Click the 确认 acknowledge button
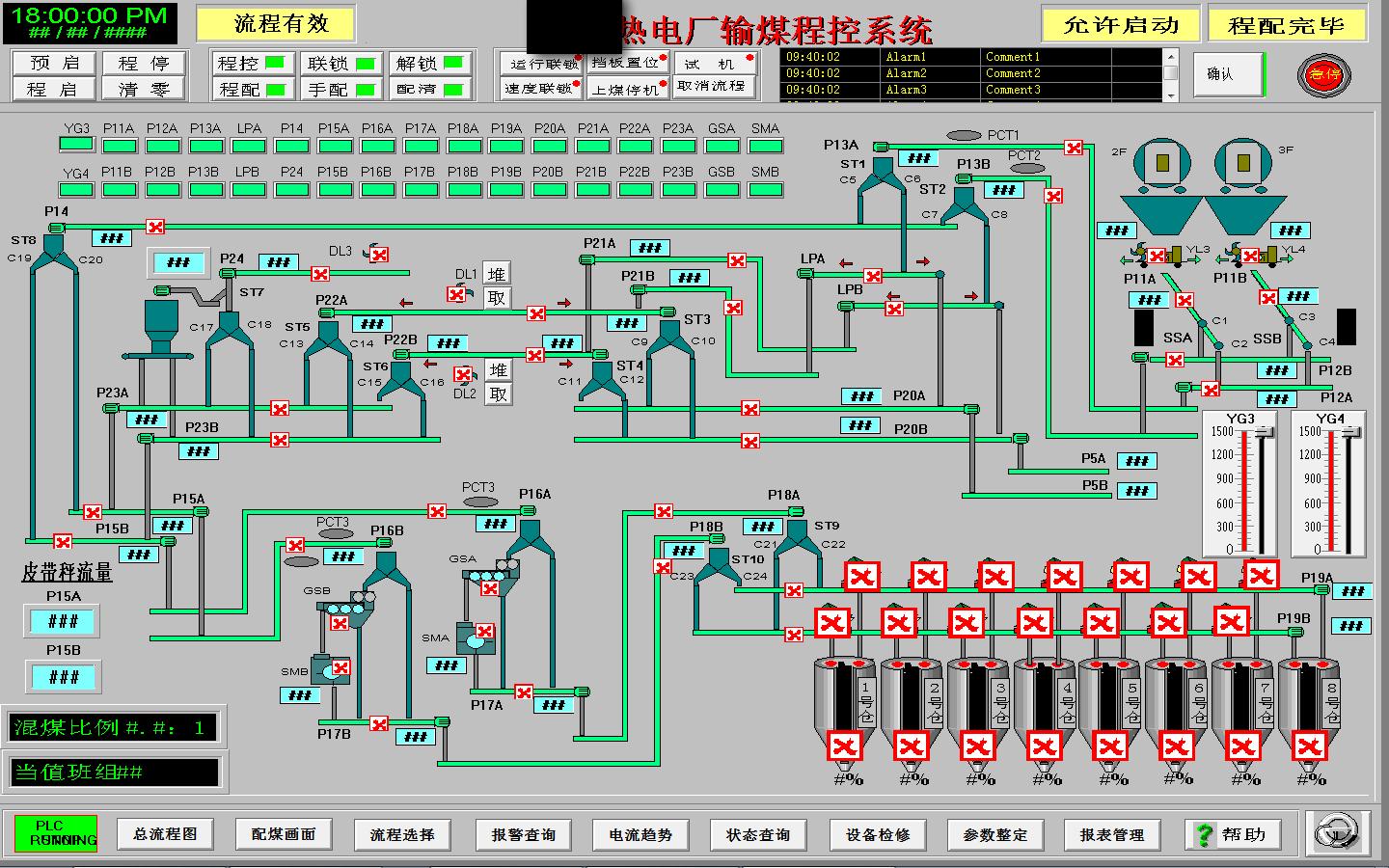The width and height of the screenshot is (1389, 868). pos(1221,74)
